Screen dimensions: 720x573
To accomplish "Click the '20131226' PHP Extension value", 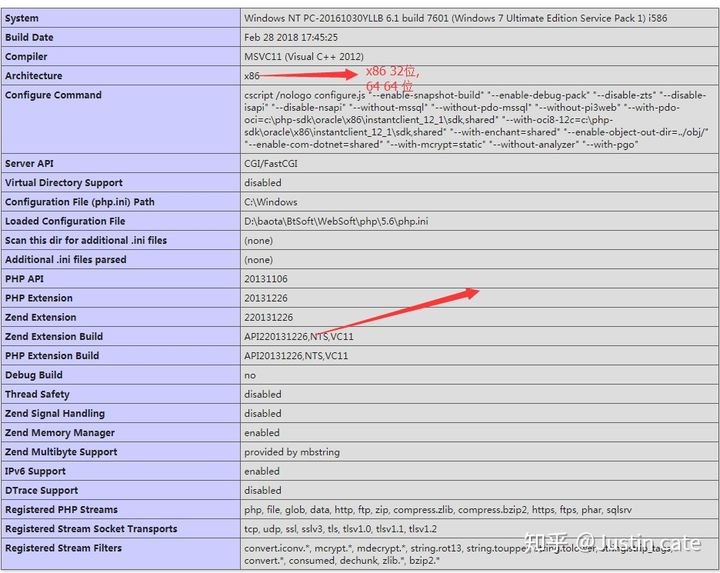I will click(265, 298).
